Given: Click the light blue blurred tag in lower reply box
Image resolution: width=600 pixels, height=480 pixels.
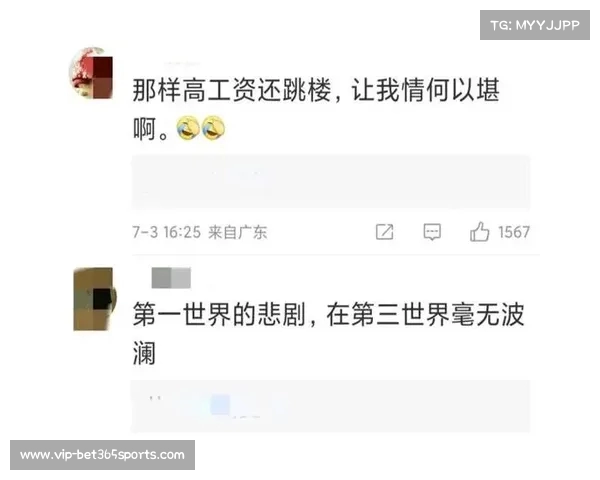Looking at the screenshot, I should coord(220,405).
